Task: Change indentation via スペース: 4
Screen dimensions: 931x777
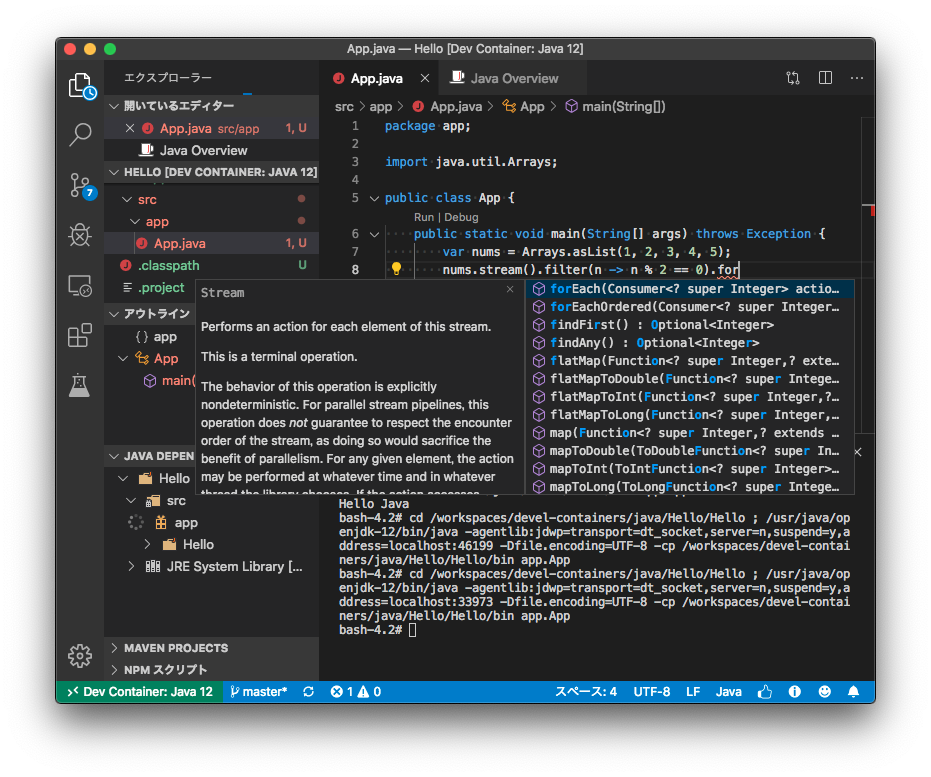Action: (x=585, y=692)
